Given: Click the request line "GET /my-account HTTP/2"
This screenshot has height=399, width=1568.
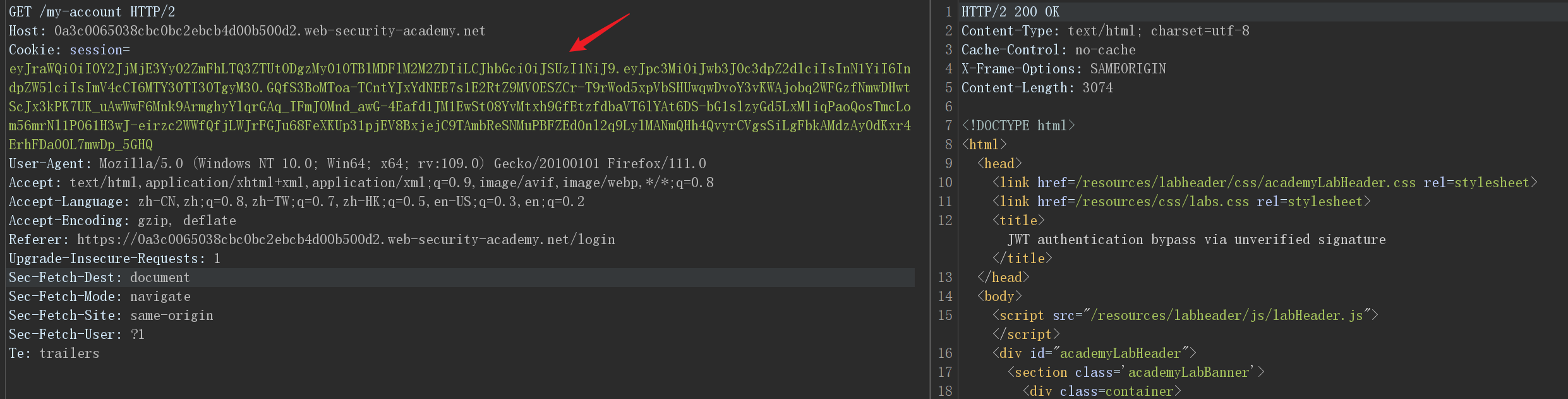Looking at the screenshot, I should [92, 11].
